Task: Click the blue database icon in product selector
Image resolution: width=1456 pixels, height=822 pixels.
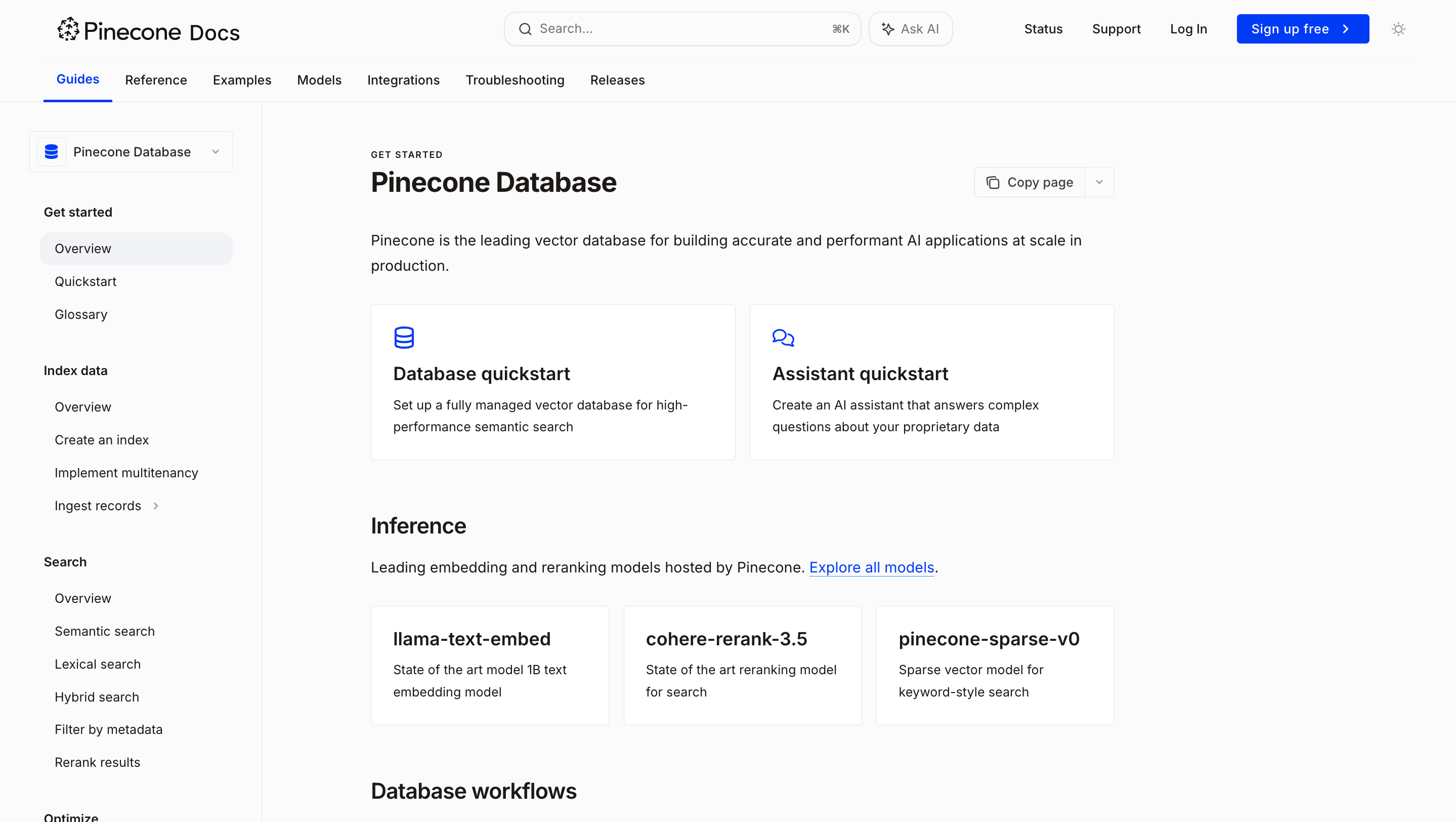Action: tap(52, 151)
